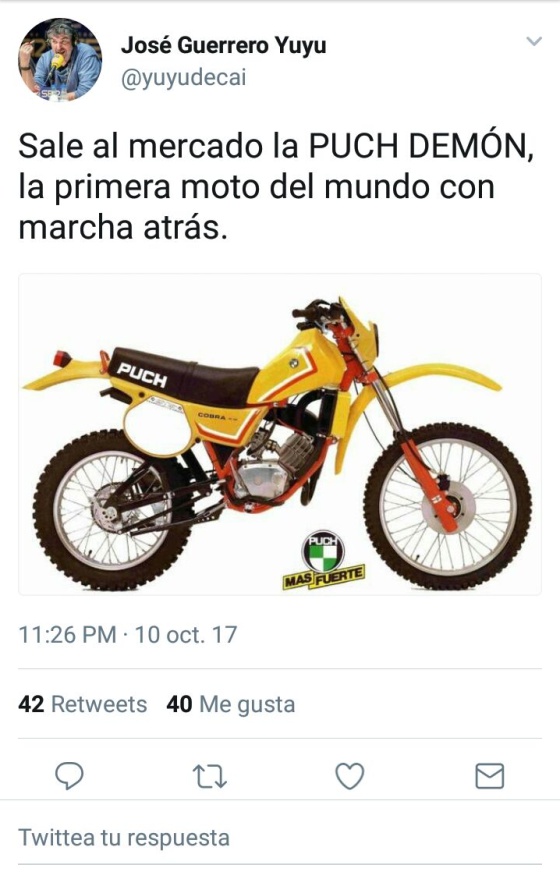
Task: Like the tweet with heart icon
Action: pos(350,776)
